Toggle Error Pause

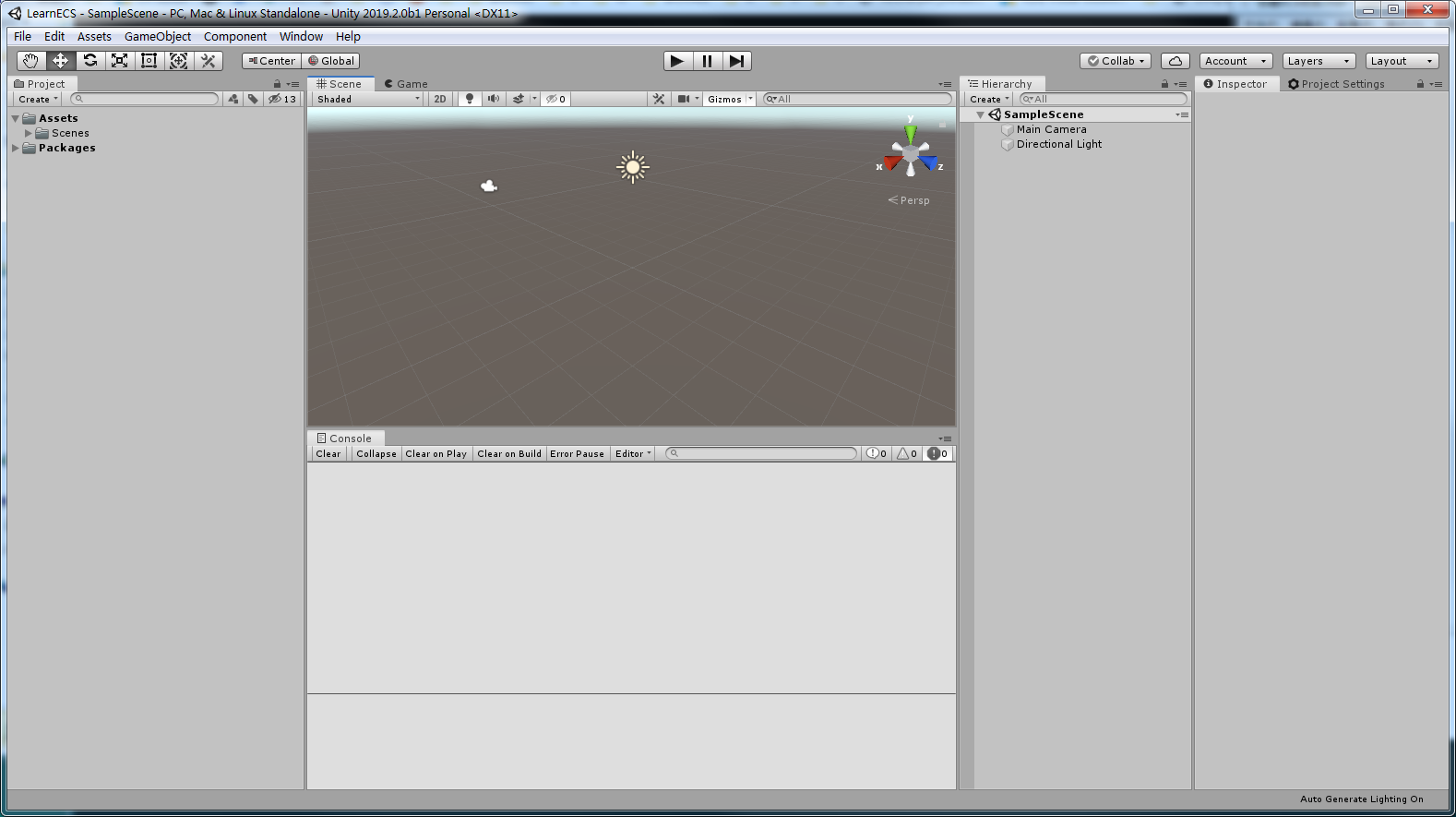tap(578, 453)
